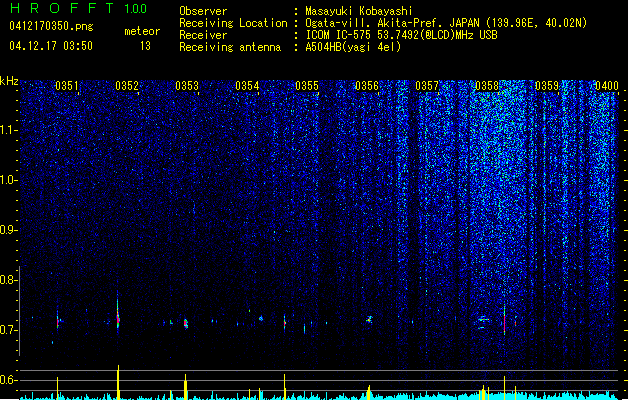Click the 0354 time marker

[x=247, y=86]
